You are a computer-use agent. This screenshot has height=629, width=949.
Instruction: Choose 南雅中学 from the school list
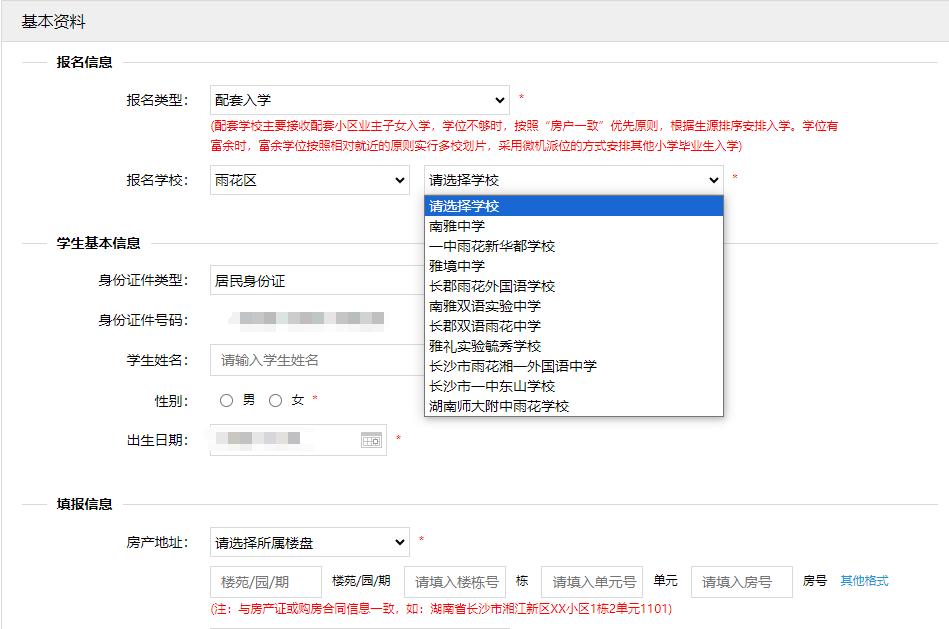[457, 226]
